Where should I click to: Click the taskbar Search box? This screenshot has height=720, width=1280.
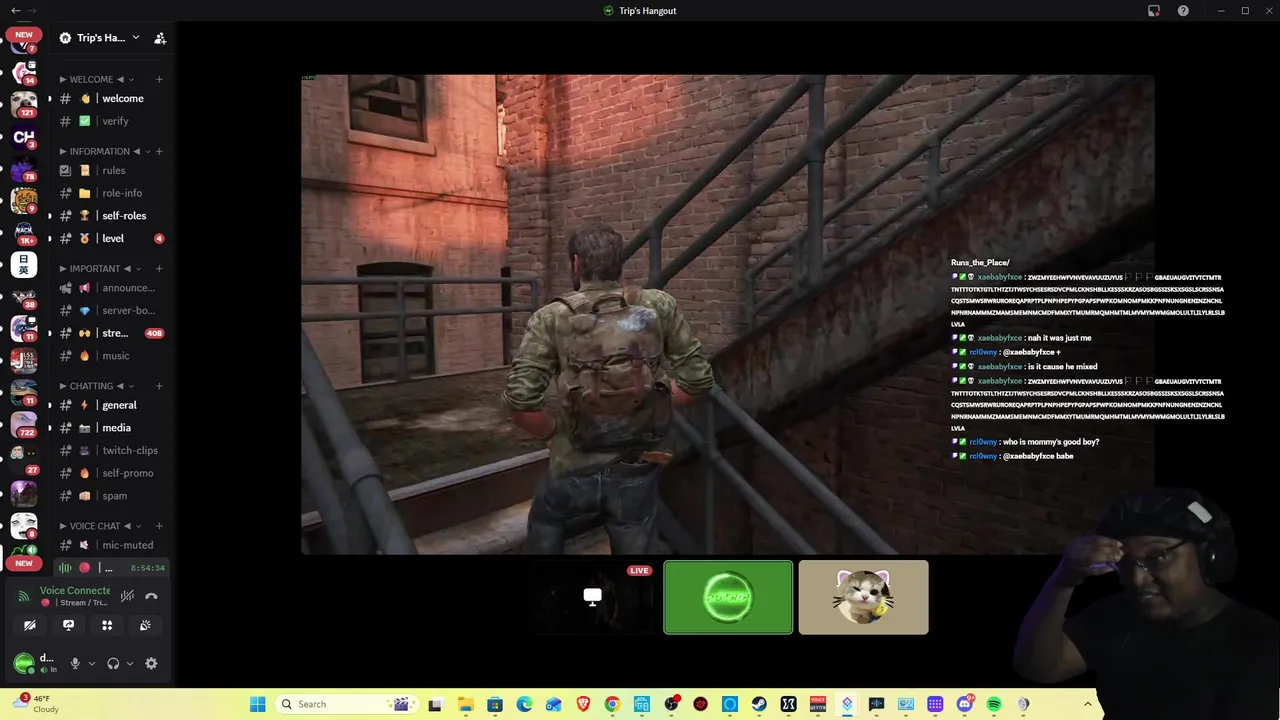tap(345, 704)
